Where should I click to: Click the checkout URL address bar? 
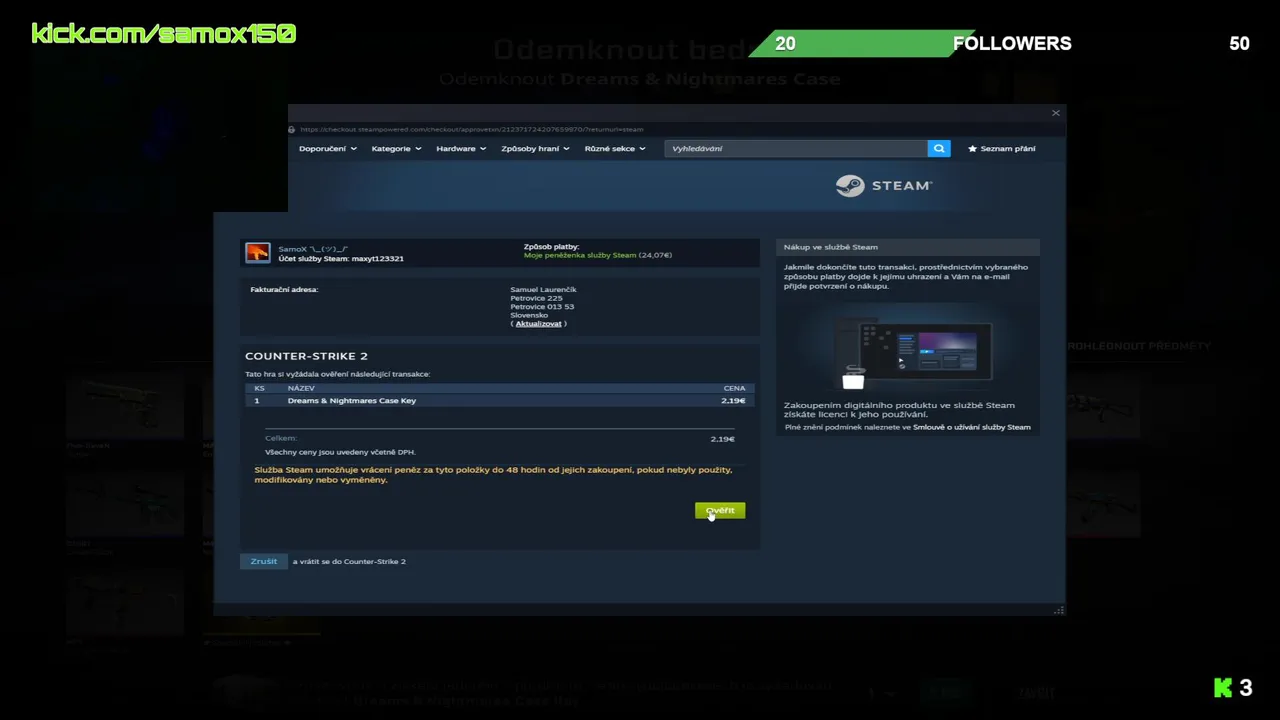pos(472,129)
